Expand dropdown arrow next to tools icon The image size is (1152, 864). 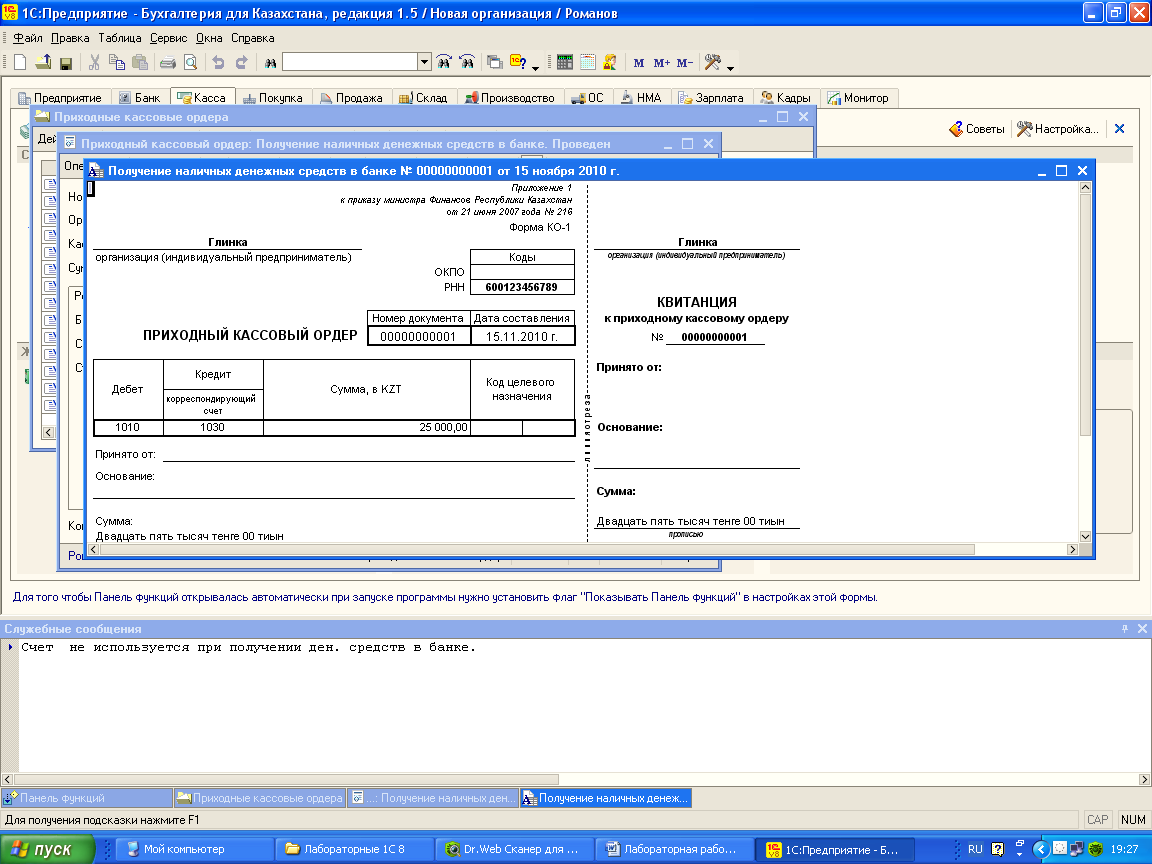(x=730, y=68)
